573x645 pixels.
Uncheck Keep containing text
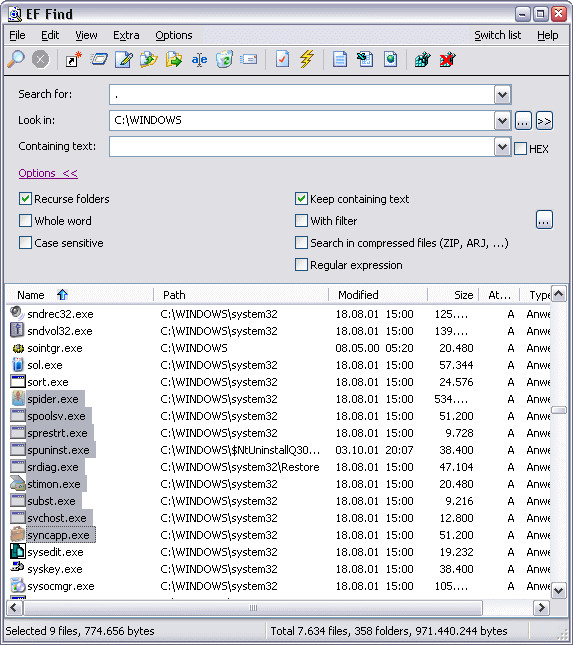[x=301, y=199]
